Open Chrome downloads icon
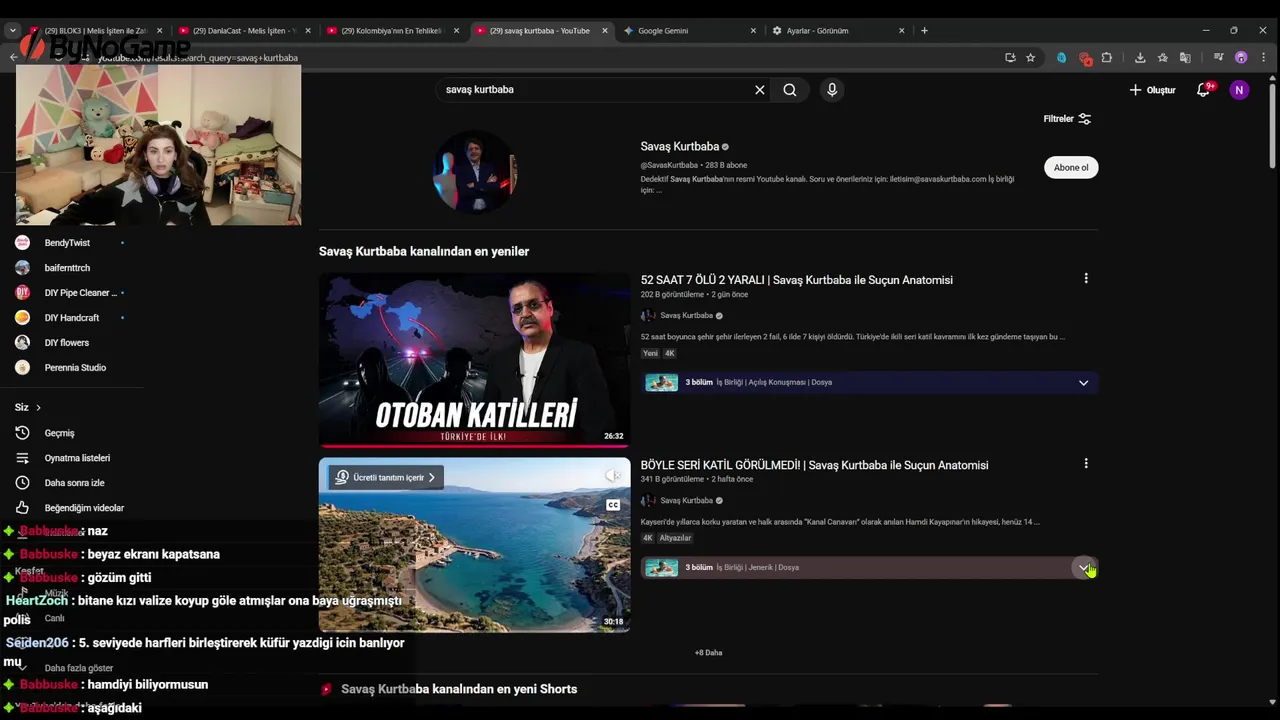This screenshot has width=1280, height=720. point(1140,58)
